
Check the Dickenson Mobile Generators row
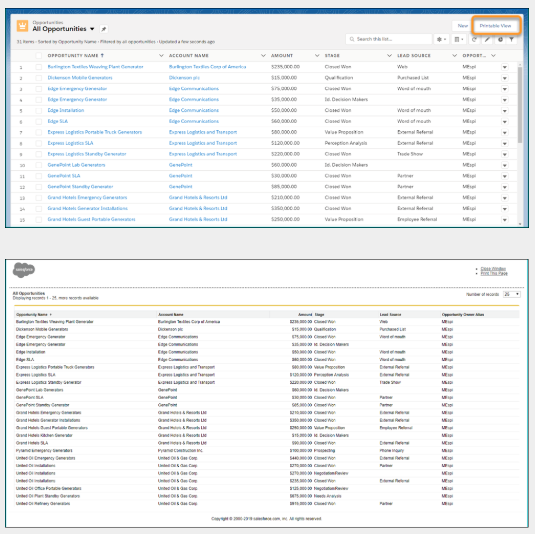[39, 78]
